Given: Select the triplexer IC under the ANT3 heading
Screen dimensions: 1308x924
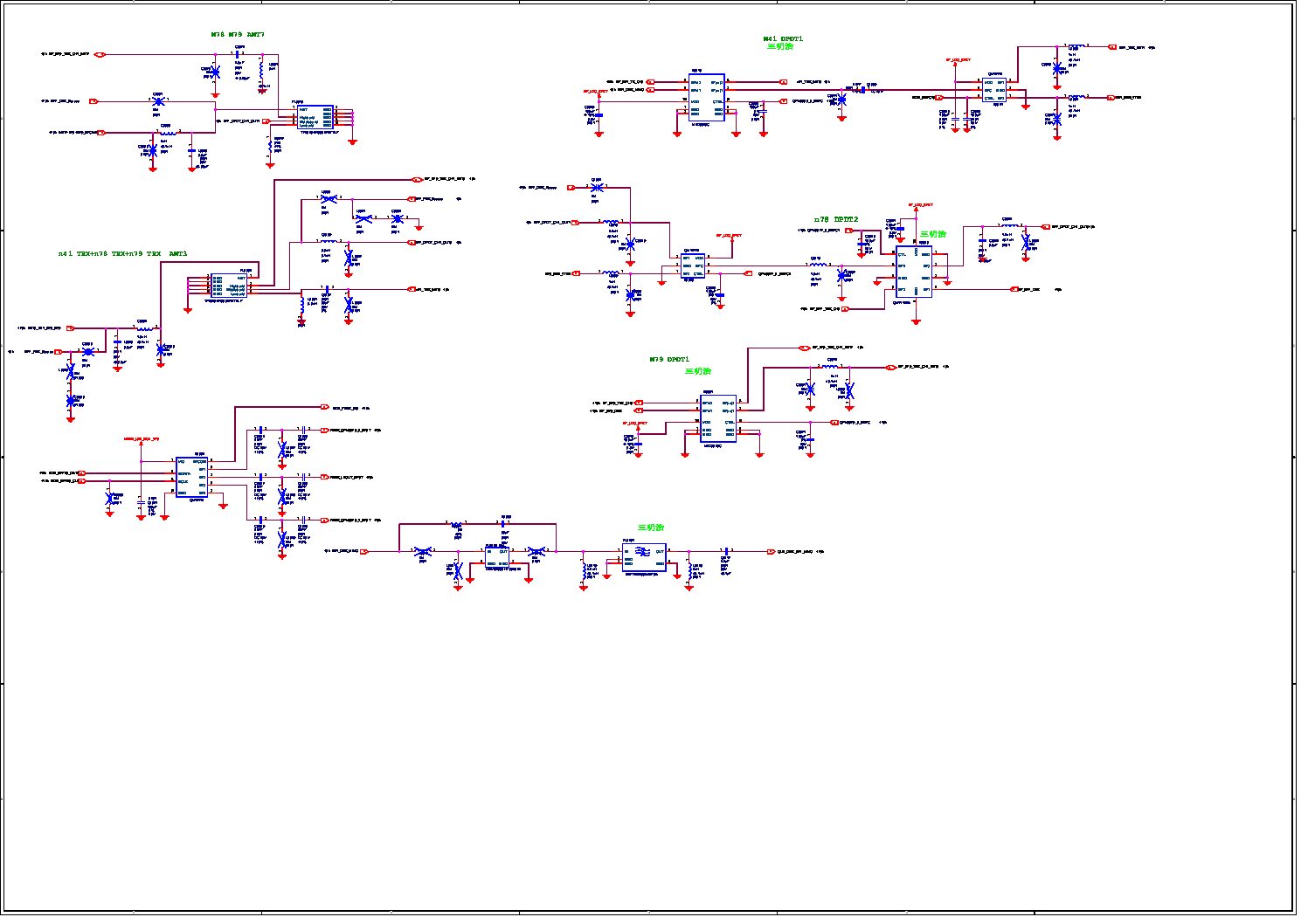Looking at the screenshot, I should [228, 286].
